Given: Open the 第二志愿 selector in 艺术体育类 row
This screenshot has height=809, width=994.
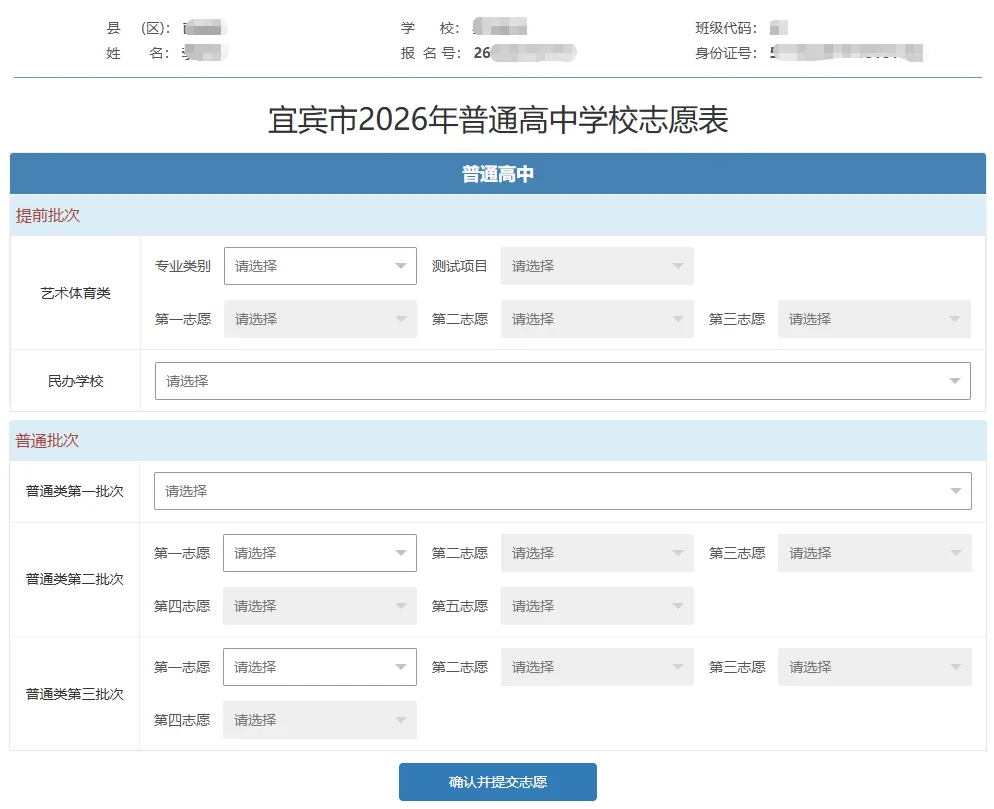Looking at the screenshot, I should coord(596,318).
